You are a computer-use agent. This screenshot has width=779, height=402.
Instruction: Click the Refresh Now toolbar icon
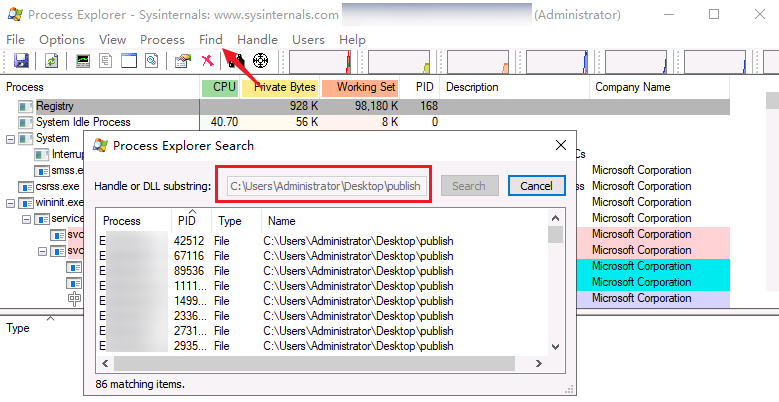(51, 61)
